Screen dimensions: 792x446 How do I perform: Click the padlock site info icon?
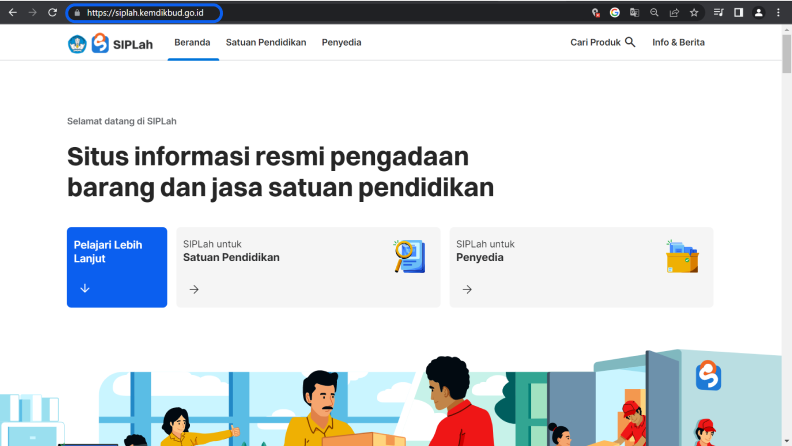point(77,13)
